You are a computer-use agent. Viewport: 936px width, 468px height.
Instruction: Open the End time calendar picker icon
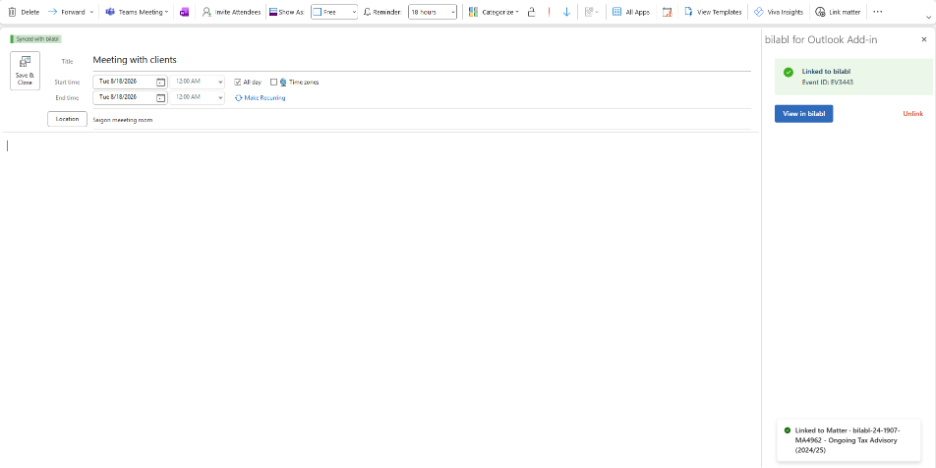coord(161,97)
